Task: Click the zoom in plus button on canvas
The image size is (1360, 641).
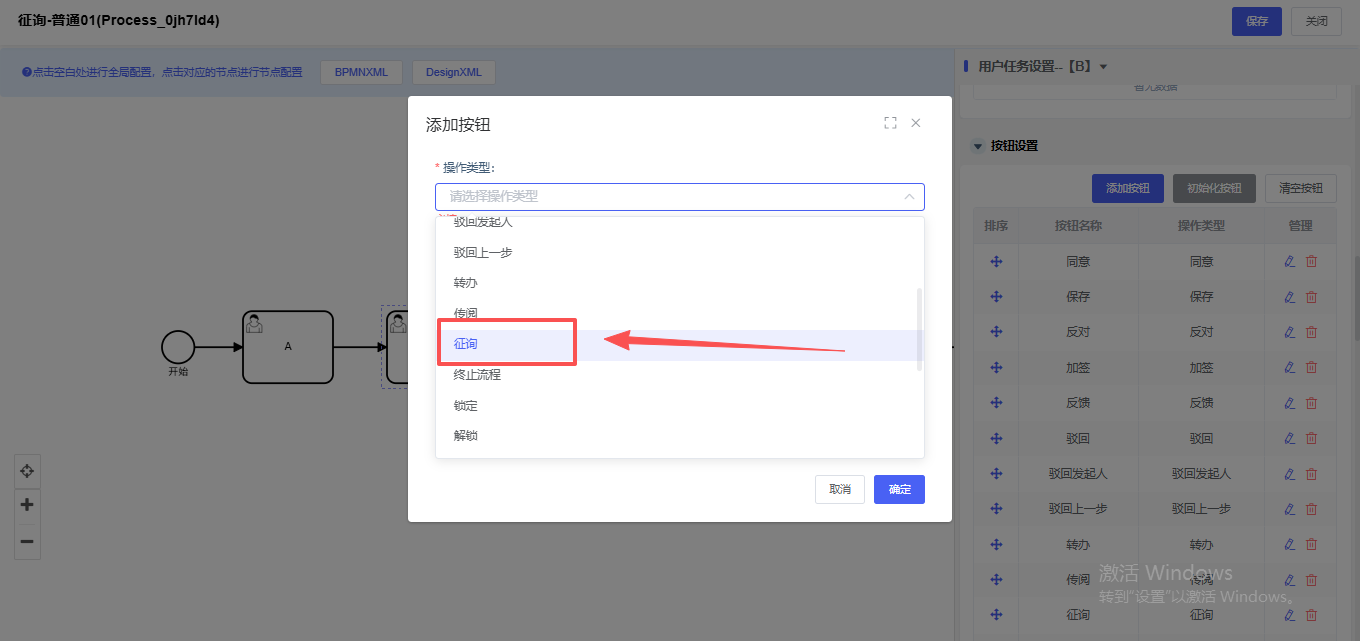Action: 27,505
